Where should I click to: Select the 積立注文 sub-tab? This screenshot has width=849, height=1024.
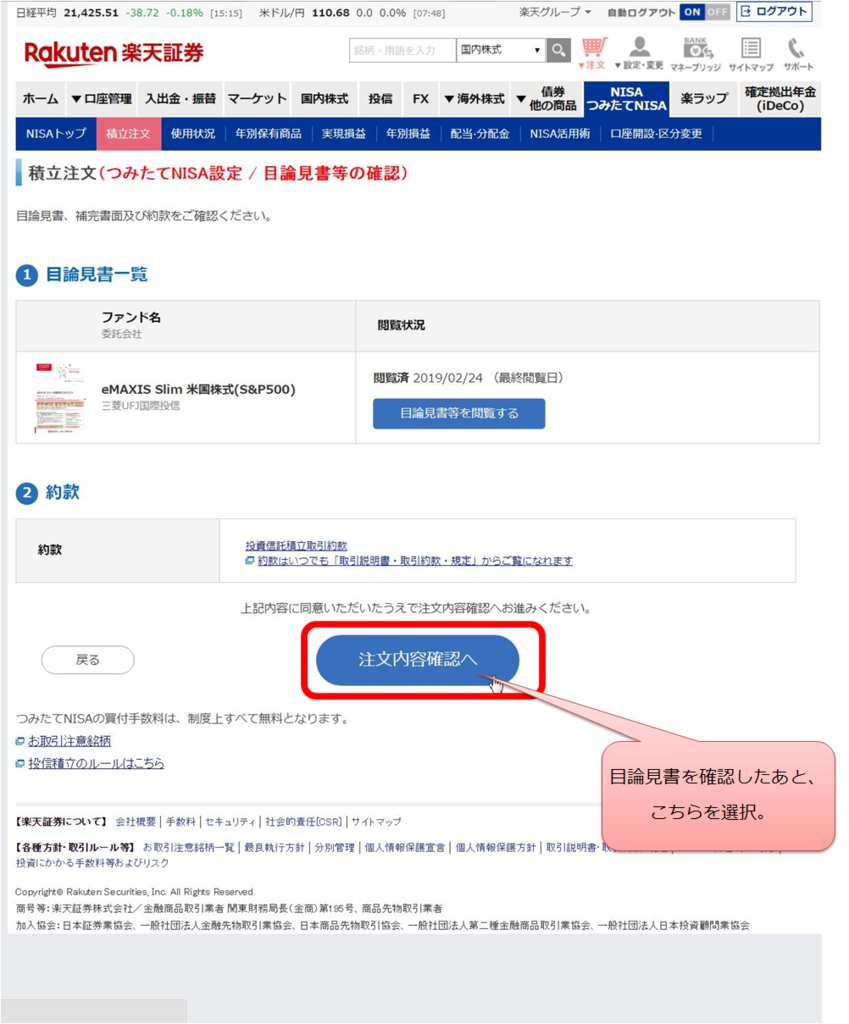coord(128,134)
